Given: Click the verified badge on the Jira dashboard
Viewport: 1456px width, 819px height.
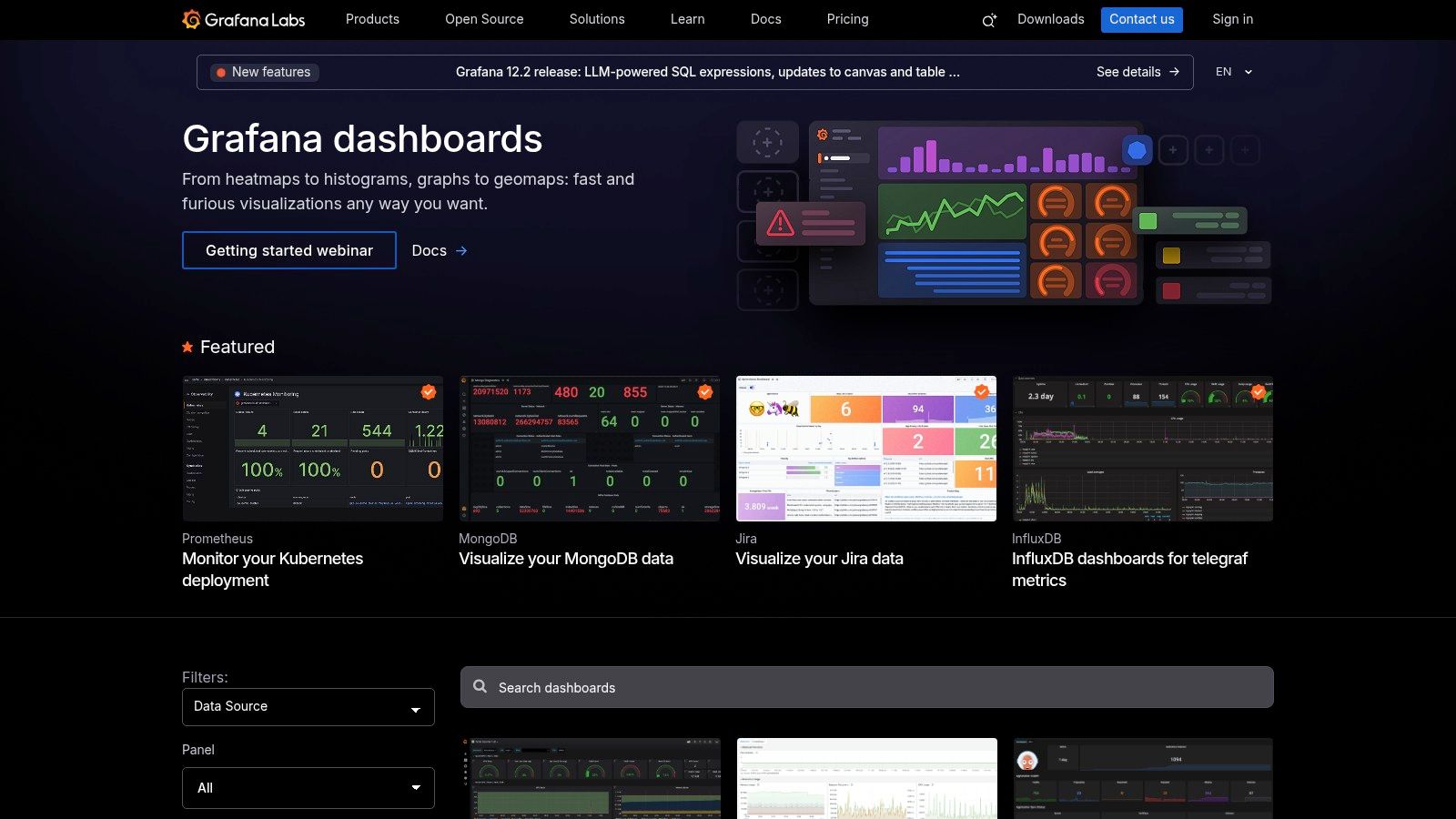Looking at the screenshot, I should pyautogui.click(x=980, y=391).
